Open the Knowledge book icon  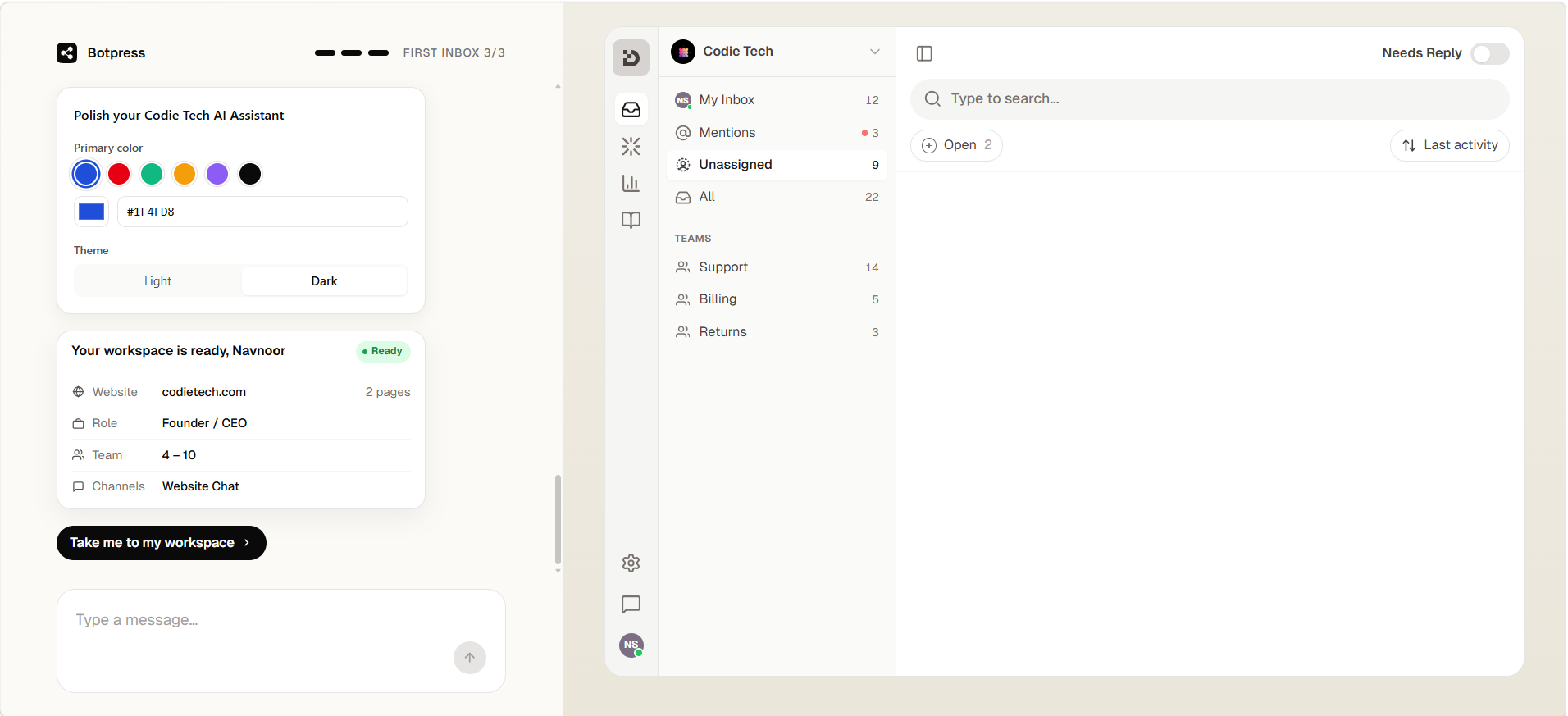pos(631,220)
